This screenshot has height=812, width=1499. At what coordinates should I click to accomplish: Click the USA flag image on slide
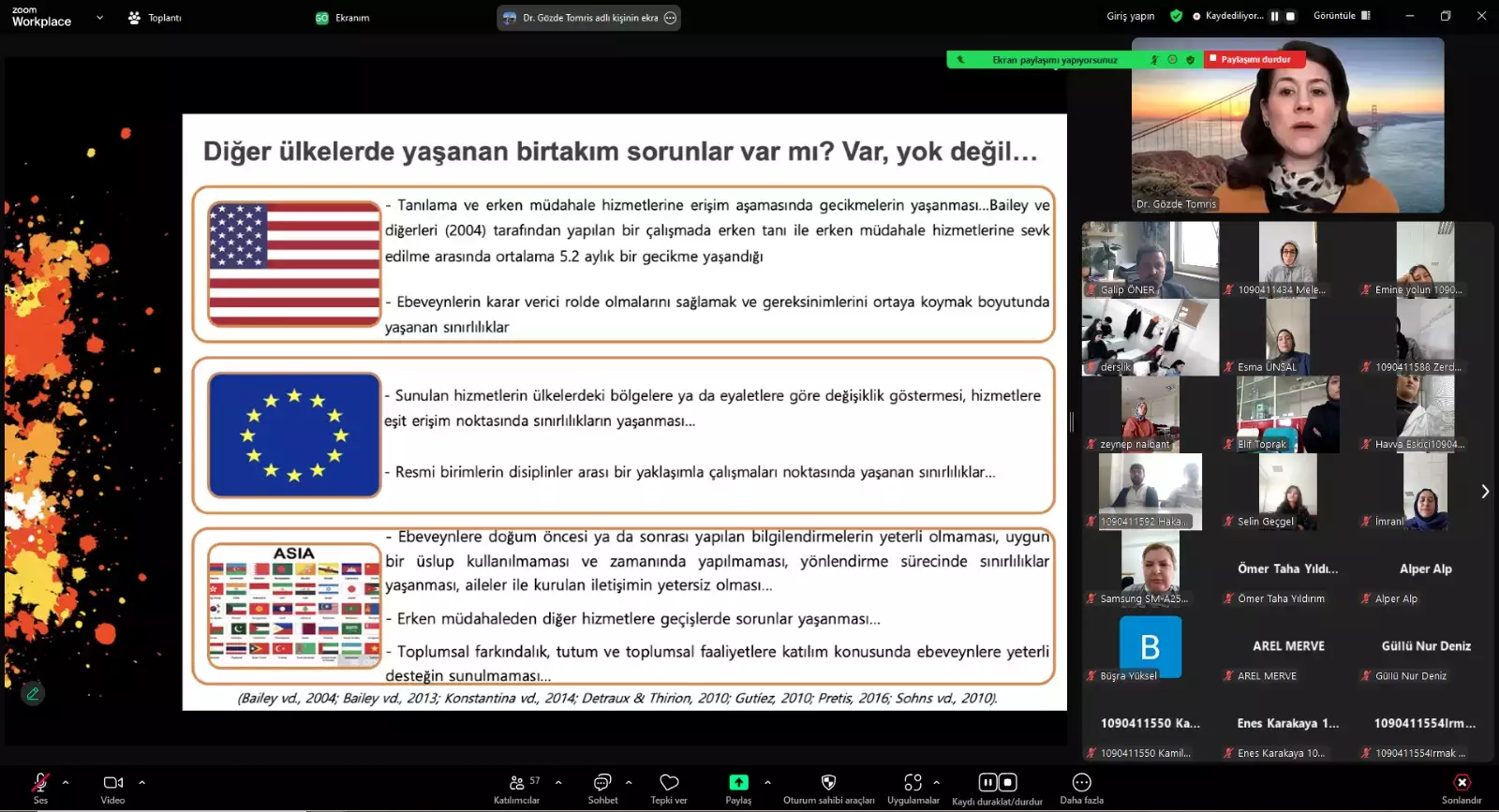(294, 264)
